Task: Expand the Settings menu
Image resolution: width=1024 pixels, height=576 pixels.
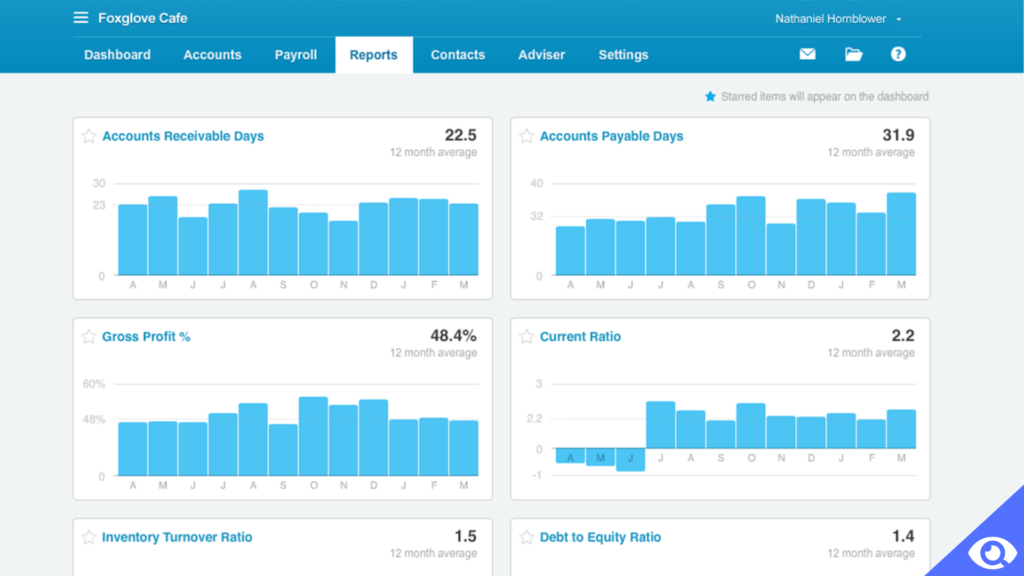Action: [x=623, y=55]
